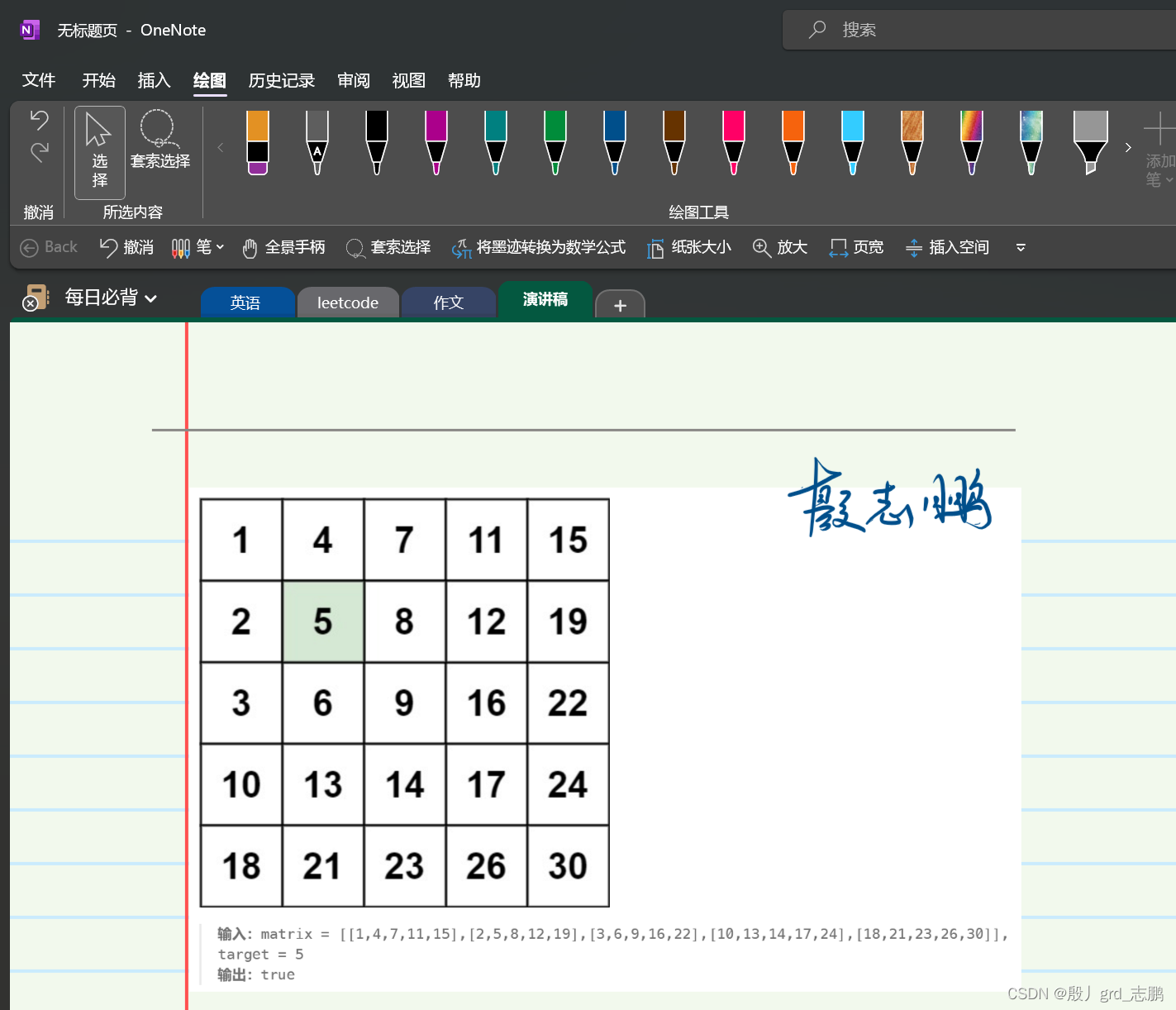Open Paper Size (纸张大小) option
This screenshot has width=1176, height=1010.
click(x=689, y=247)
